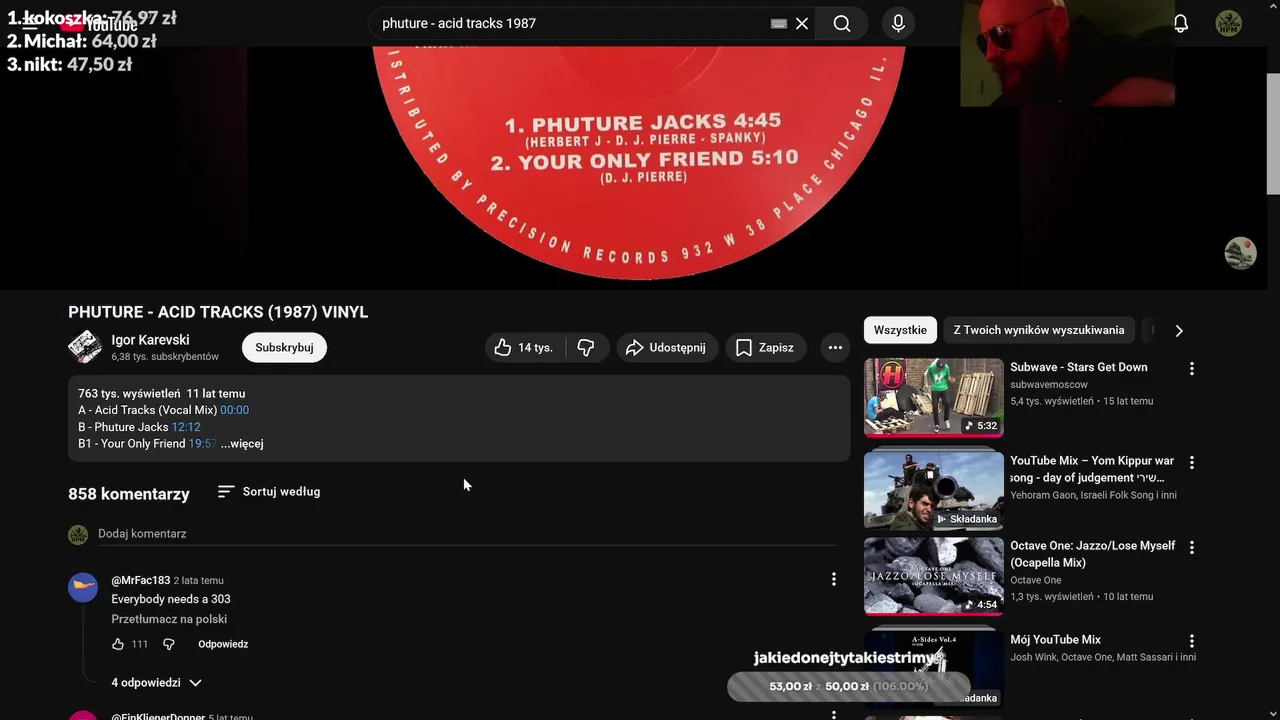This screenshot has width=1280, height=720.
Task: Dislike the Everybody needs a 303 comment
Action: (x=169, y=644)
